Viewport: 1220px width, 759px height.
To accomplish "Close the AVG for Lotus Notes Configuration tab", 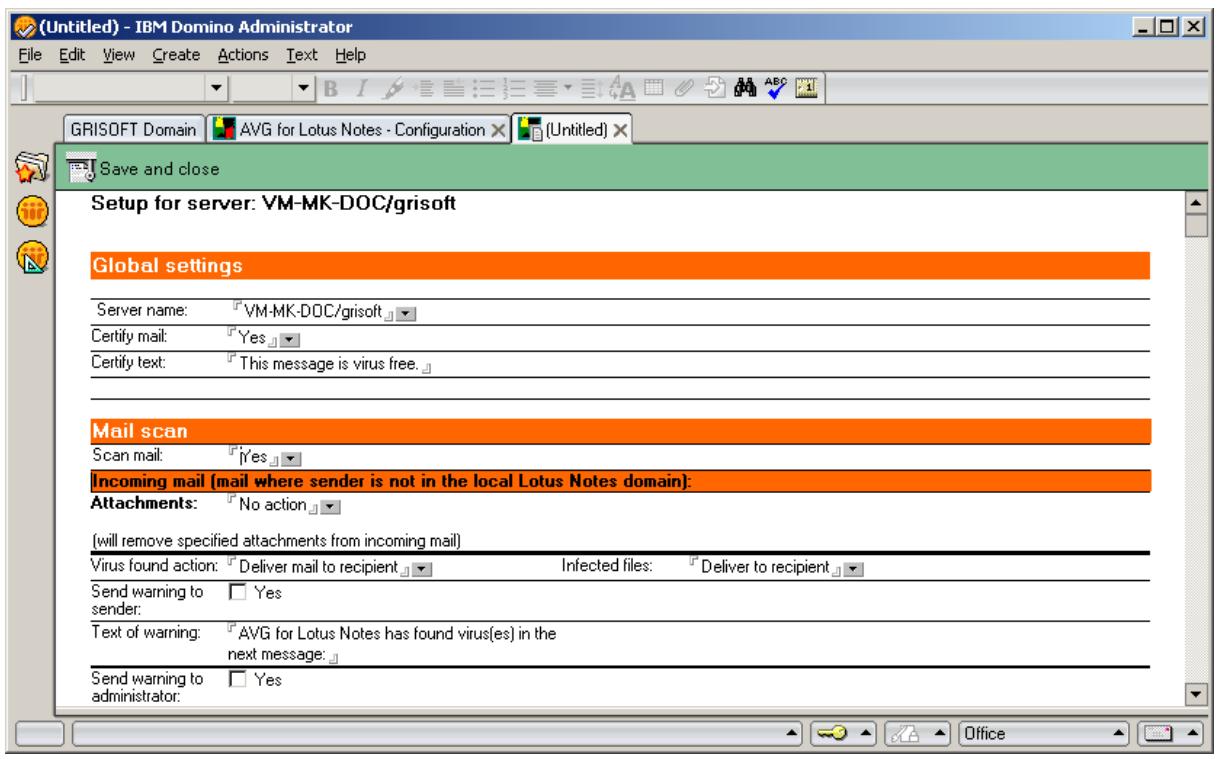I will pos(499,131).
